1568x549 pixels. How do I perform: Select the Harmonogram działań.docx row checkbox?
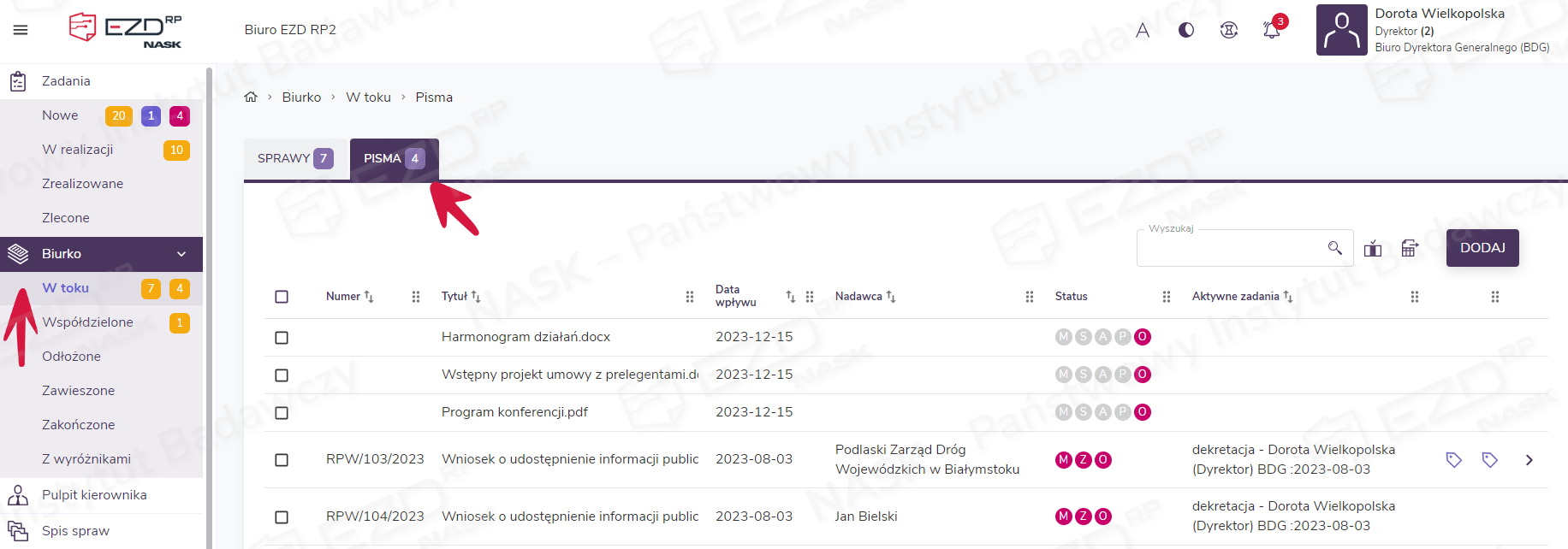(x=282, y=338)
